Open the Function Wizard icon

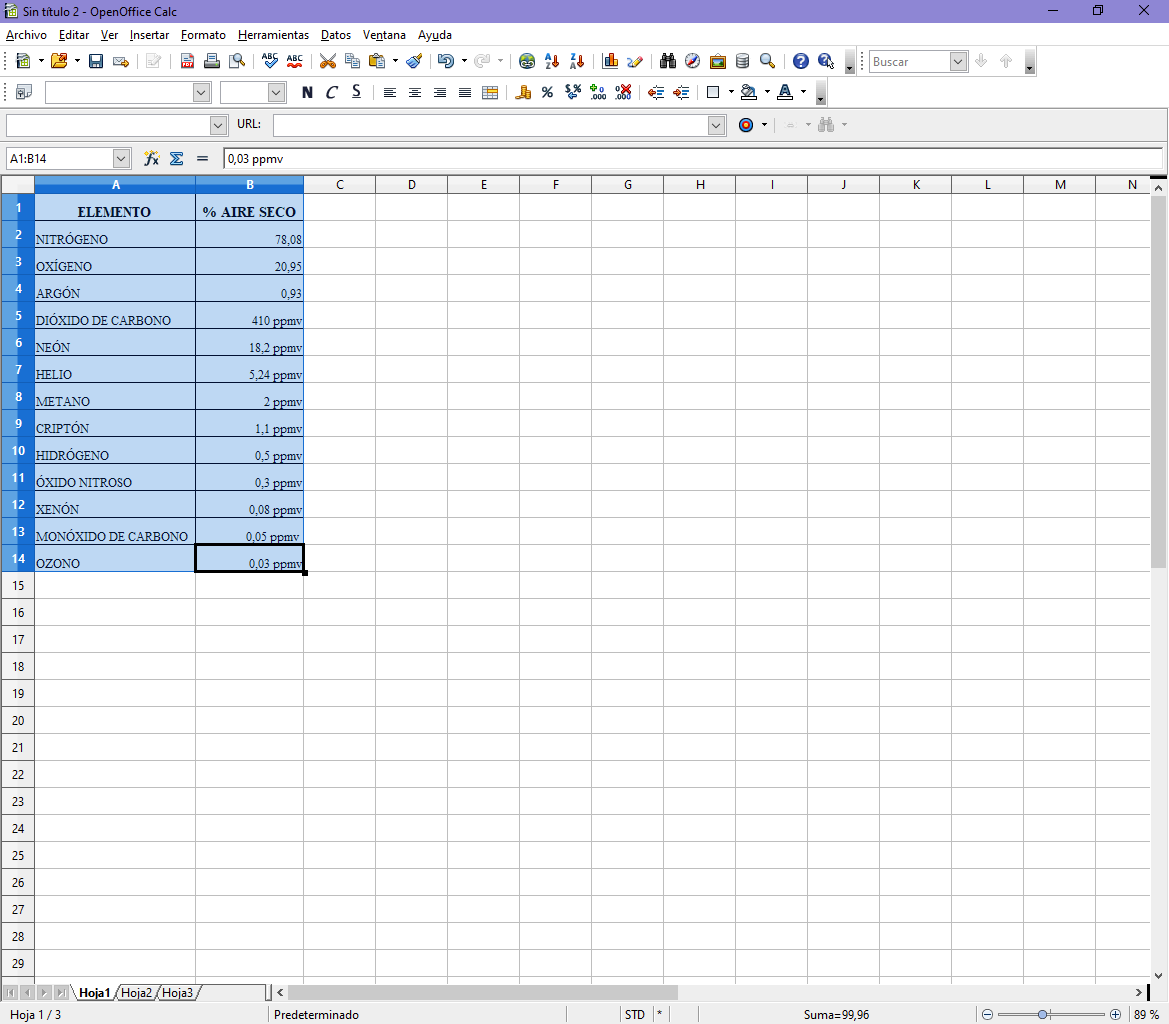152,158
